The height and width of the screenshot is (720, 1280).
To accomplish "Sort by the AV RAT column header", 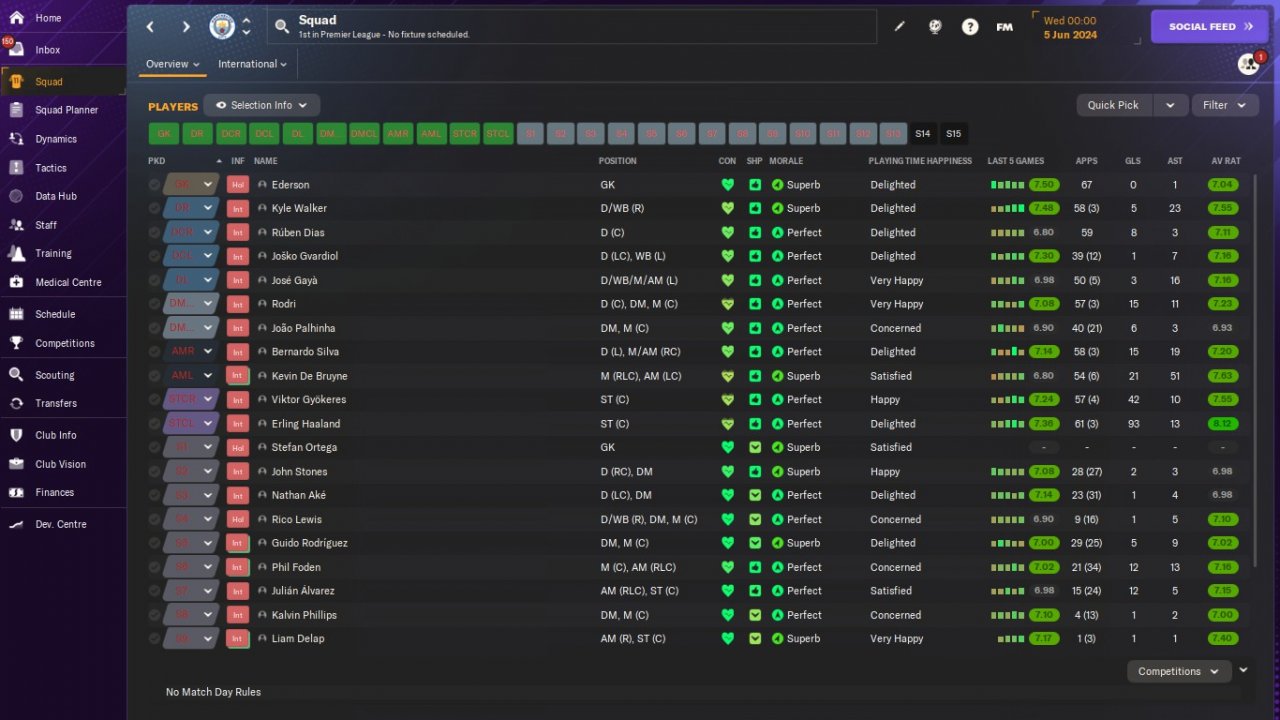I will tap(1225, 161).
